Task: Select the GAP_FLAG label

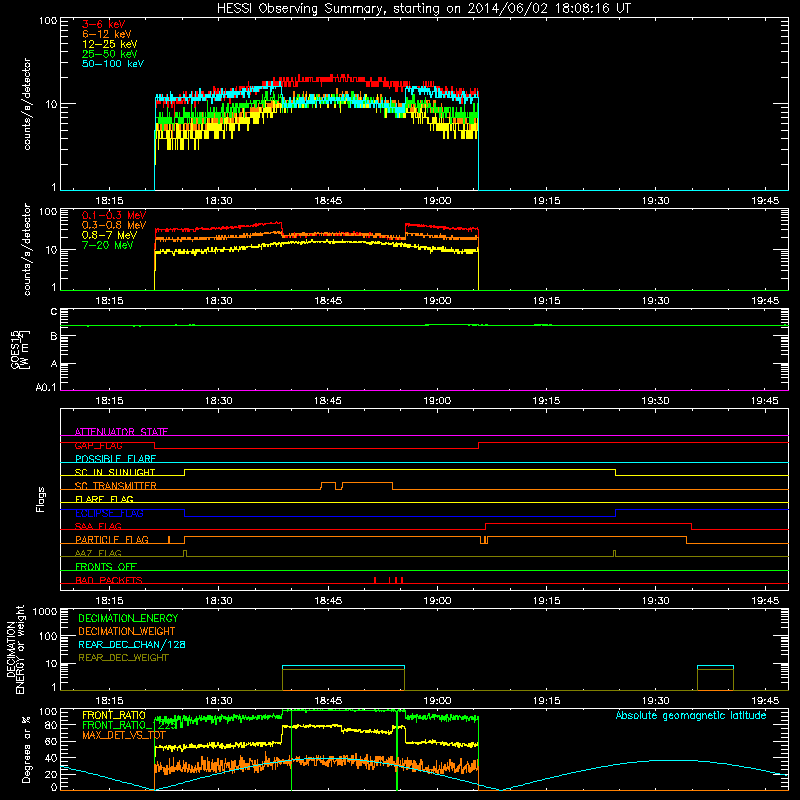Action: click(98, 445)
